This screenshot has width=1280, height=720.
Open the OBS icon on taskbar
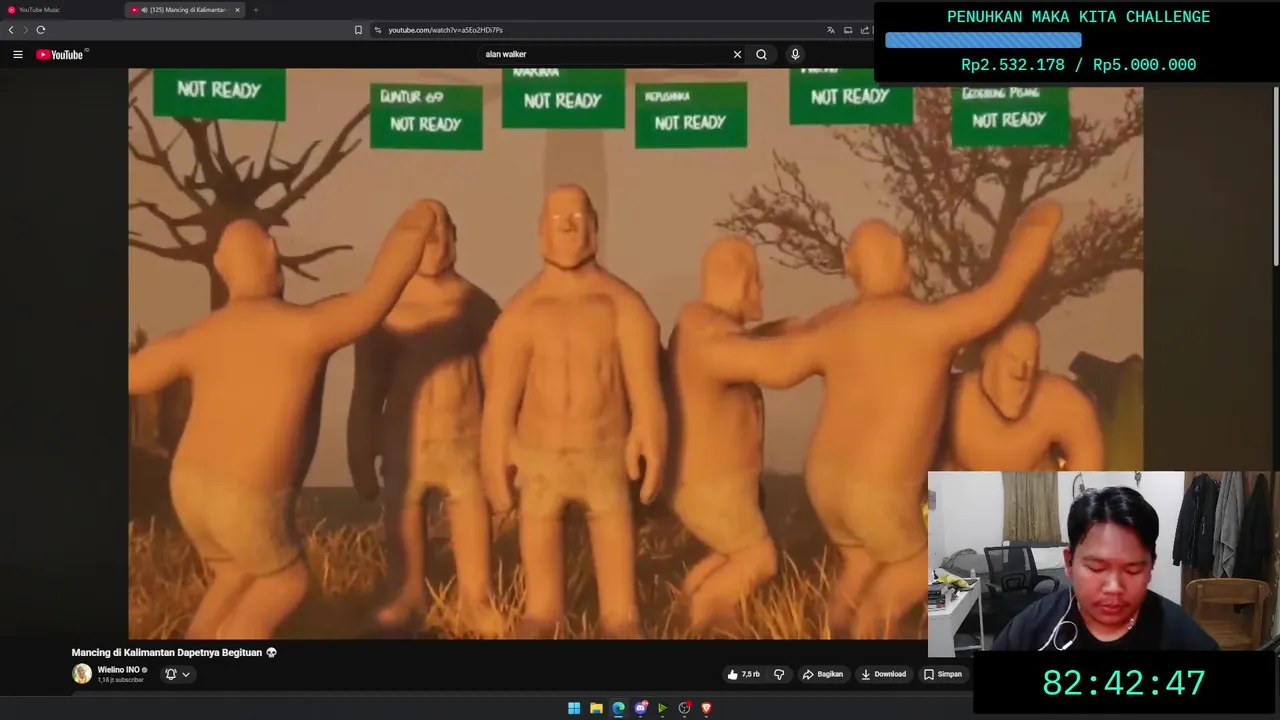pyautogui.click(x=684, y=708)
